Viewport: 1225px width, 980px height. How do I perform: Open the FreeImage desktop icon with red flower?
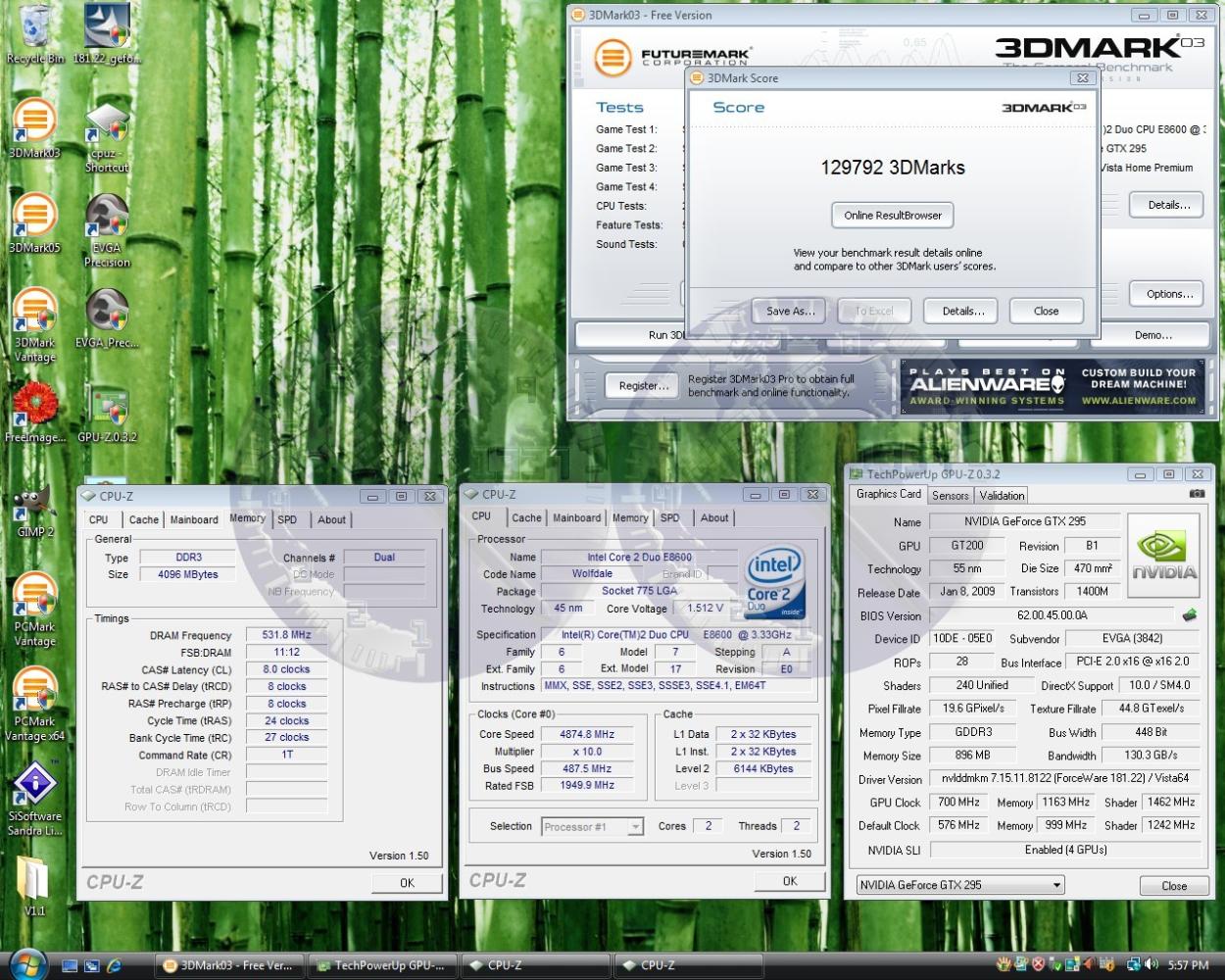[x=35, y=414]
